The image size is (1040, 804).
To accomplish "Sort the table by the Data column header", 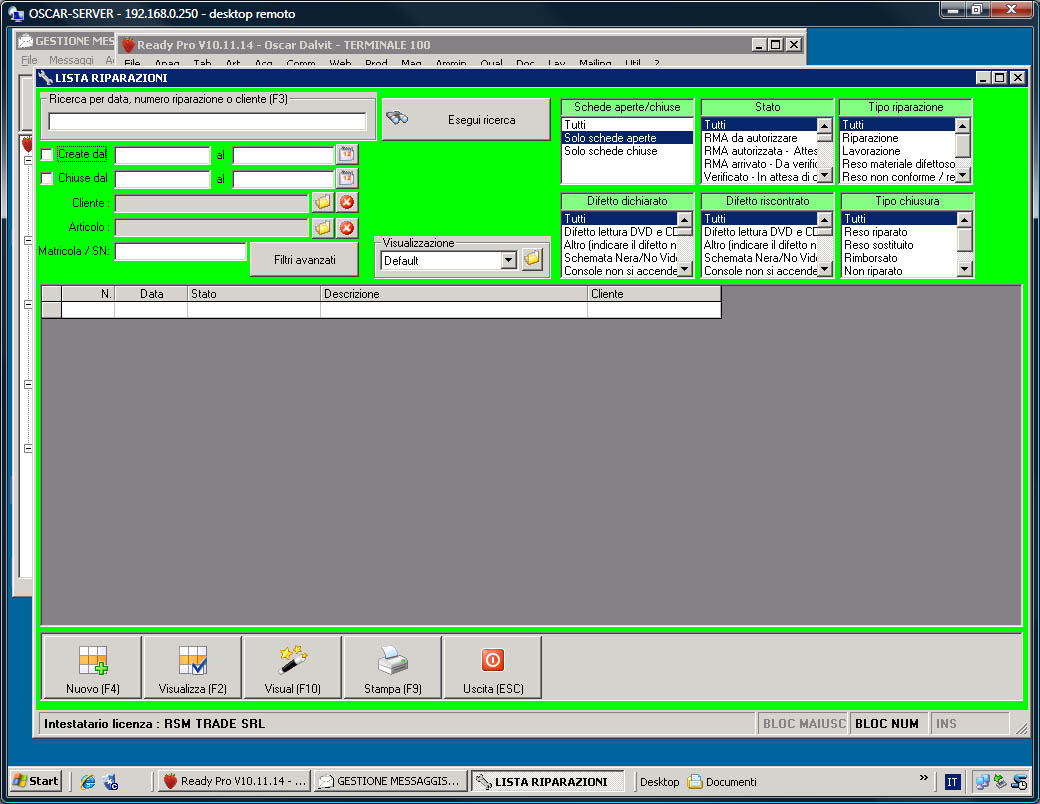I will (151, 294).
